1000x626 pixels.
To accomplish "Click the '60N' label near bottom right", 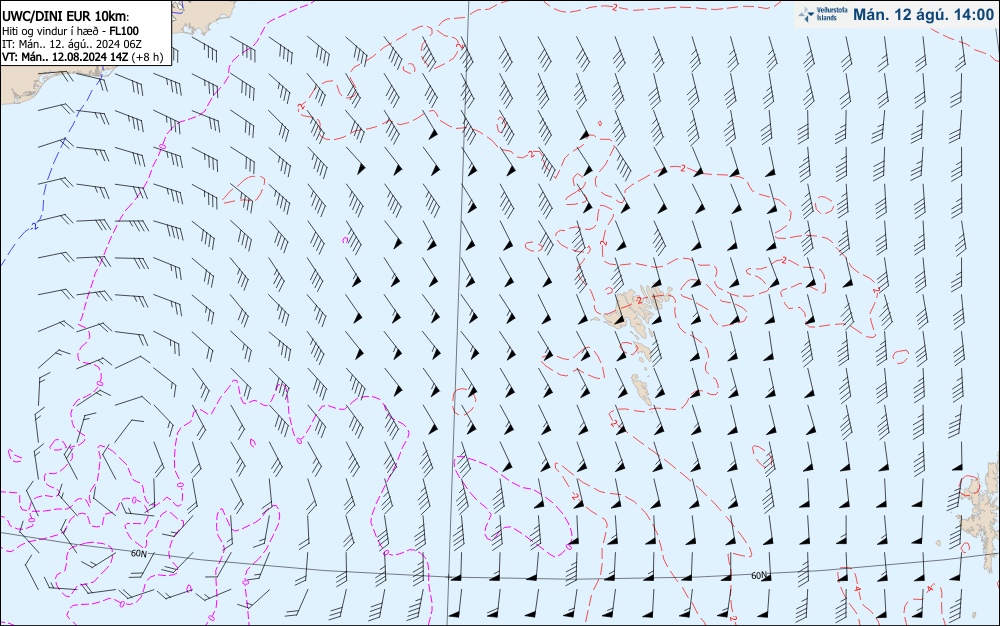I will click(x=758, y=576).
